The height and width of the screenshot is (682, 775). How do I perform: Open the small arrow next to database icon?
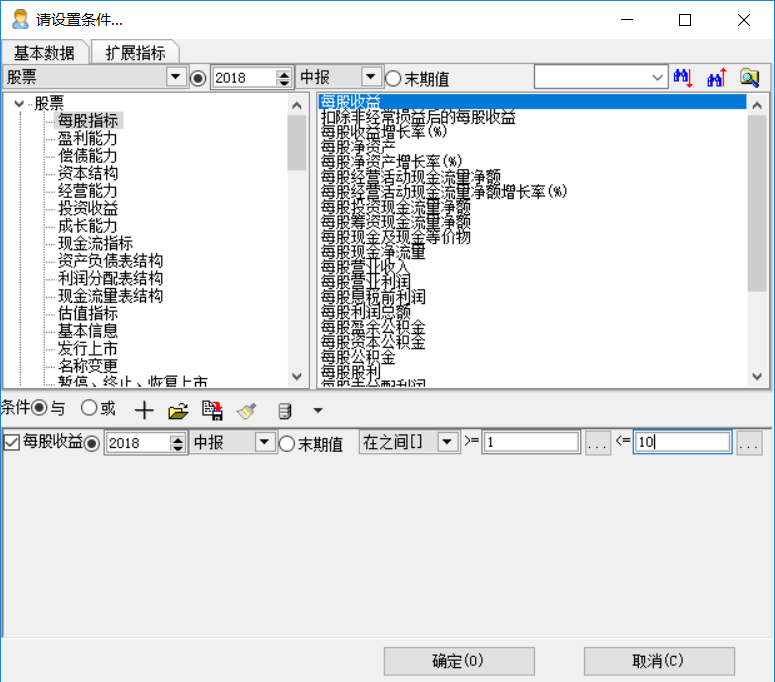tap(318, 410)
